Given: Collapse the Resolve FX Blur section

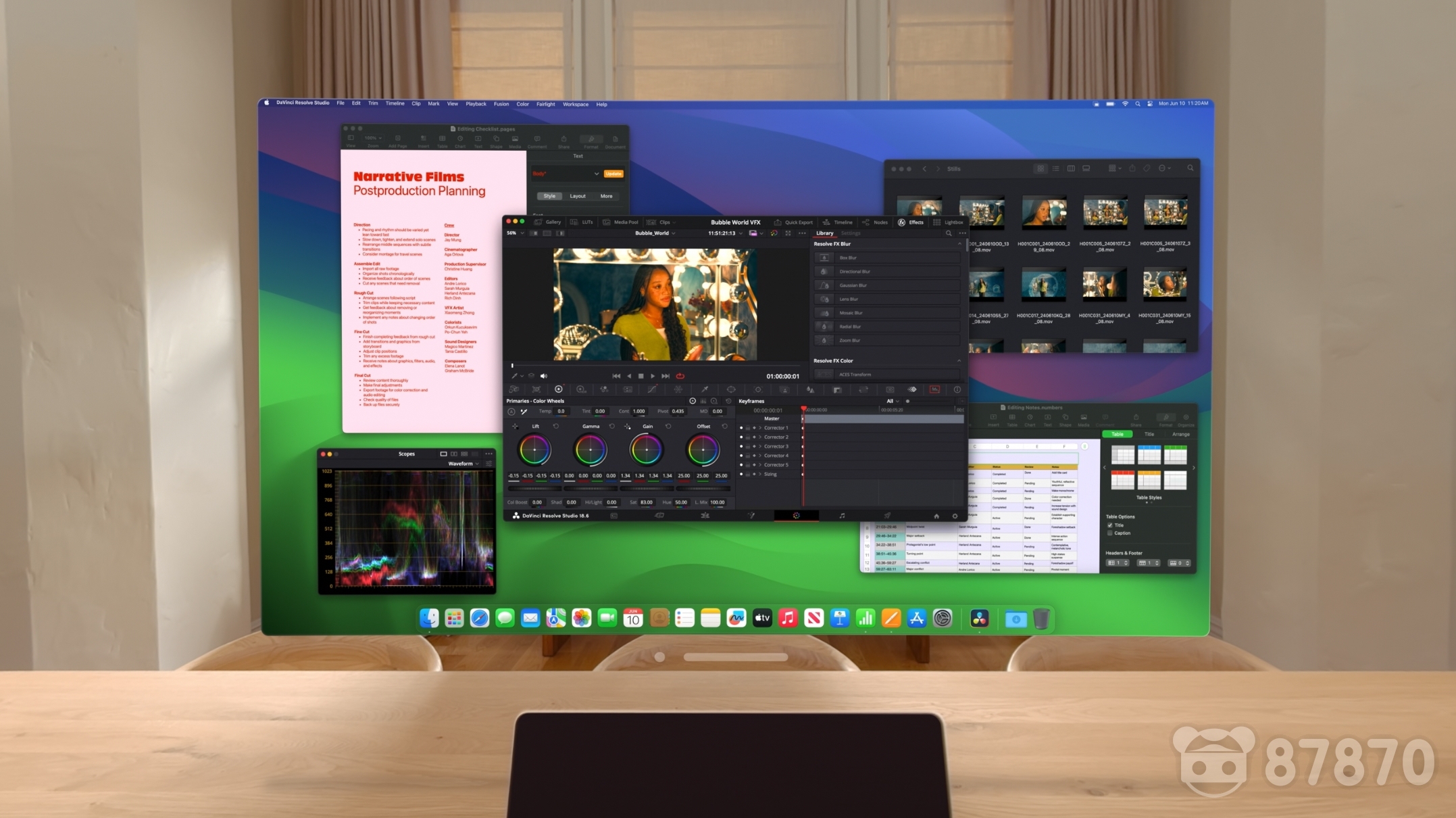Looking at the screenshot, I should 959,244.
